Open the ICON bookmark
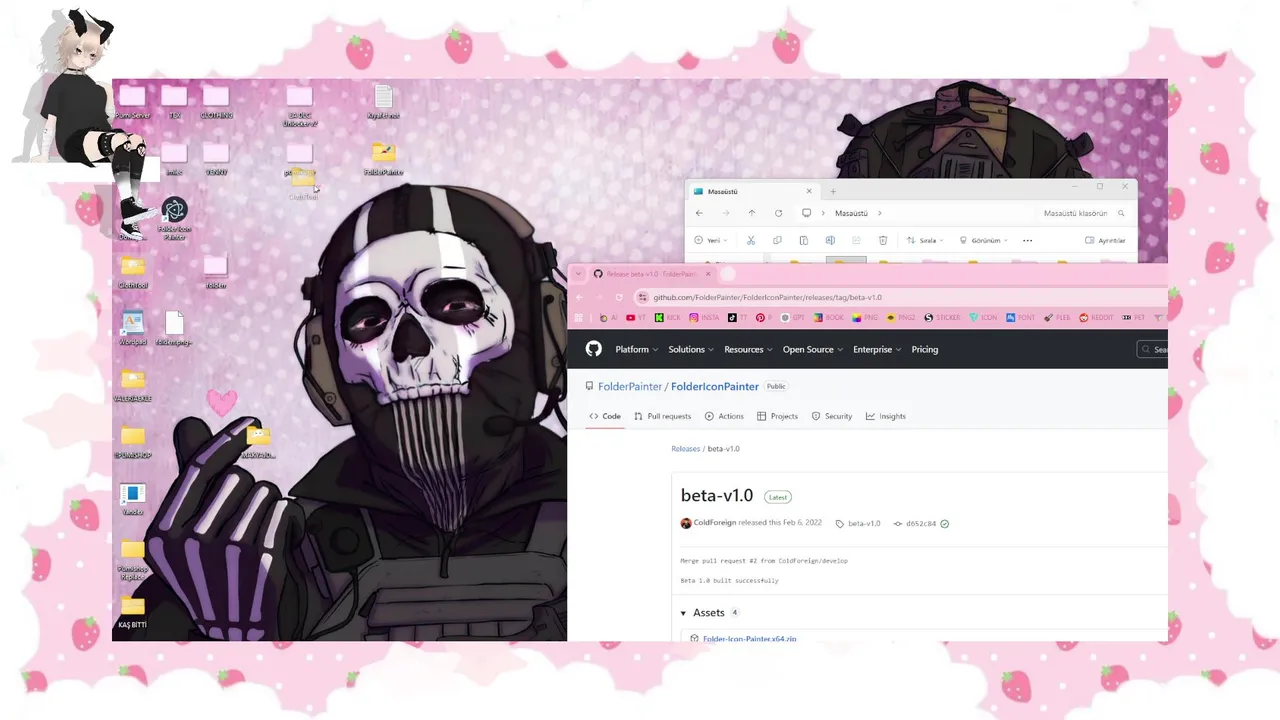Image resolution: width=1280 pixels, height=720 pixels. [983, 318]
